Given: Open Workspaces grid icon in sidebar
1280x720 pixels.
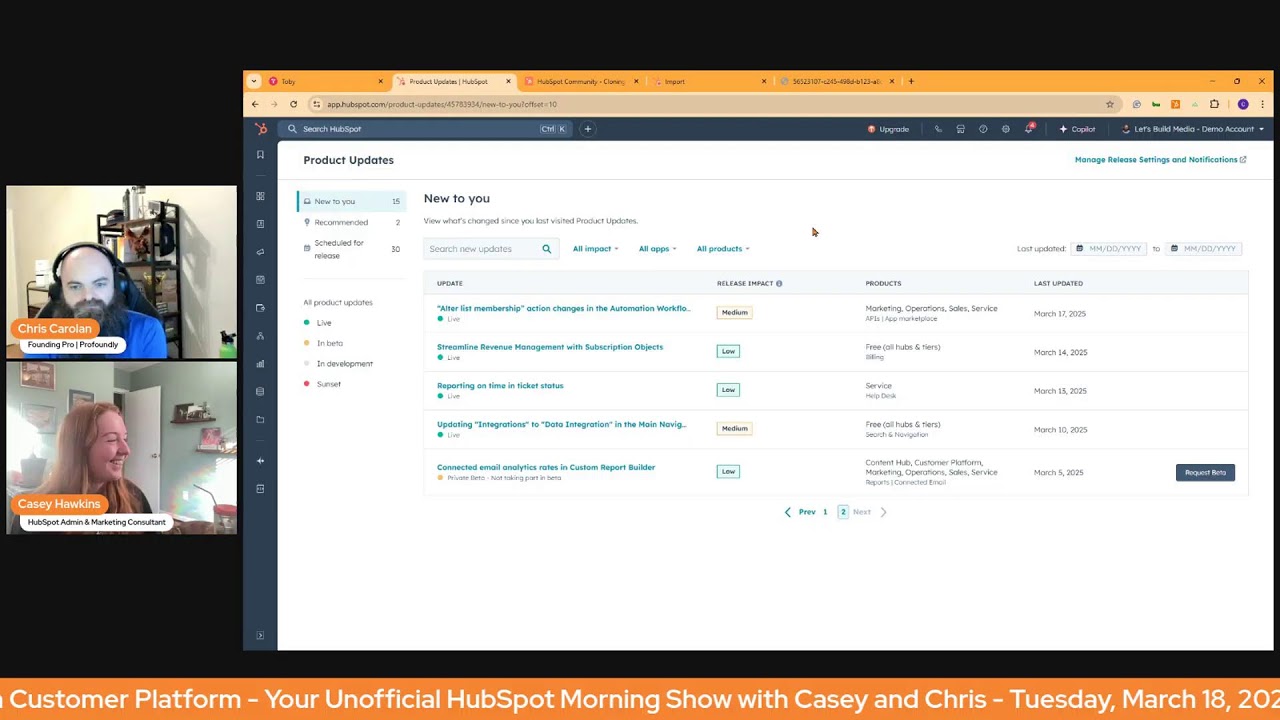Looking at the screenshot, I should point(260,196).
